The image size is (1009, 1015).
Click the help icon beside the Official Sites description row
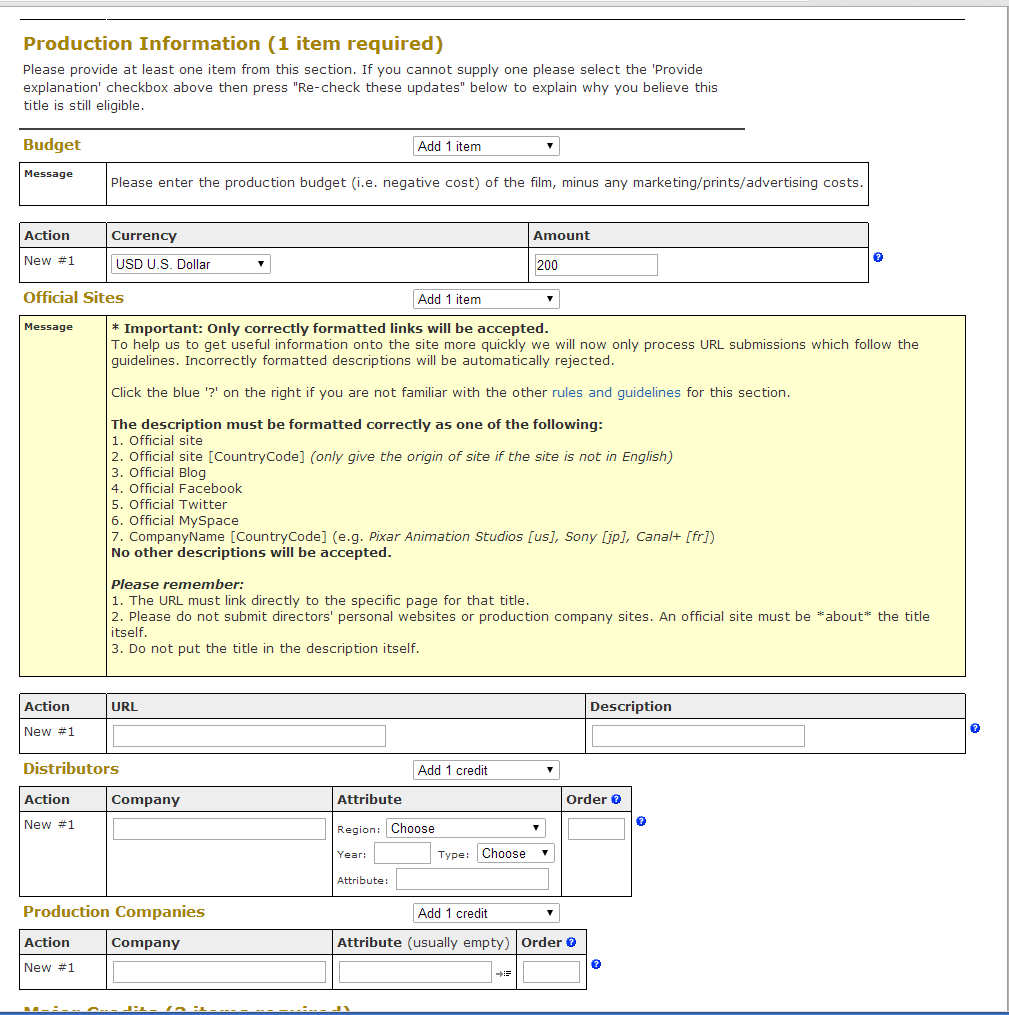pyautogui.click(x=975, y=728)
